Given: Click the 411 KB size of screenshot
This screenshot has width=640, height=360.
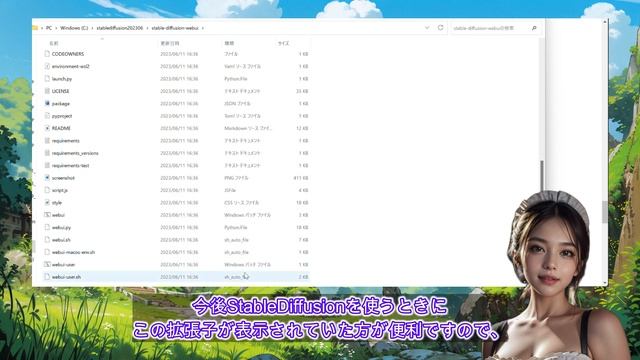Looking at the screenshot, I should point(301,178).
